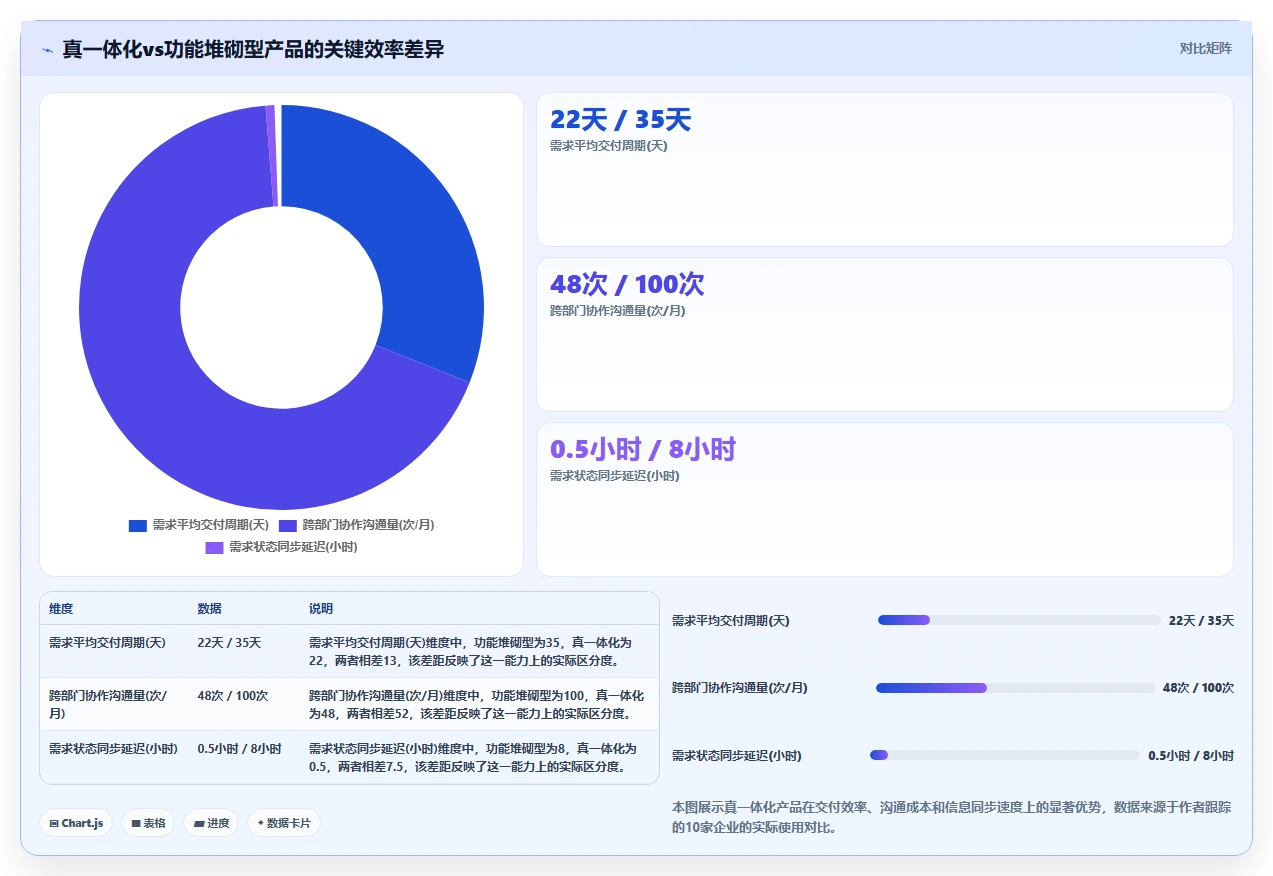Click the 需求状态同步延迟(小时) progress bar
The image size is (1273, 876).
[x=1005, y=755]
